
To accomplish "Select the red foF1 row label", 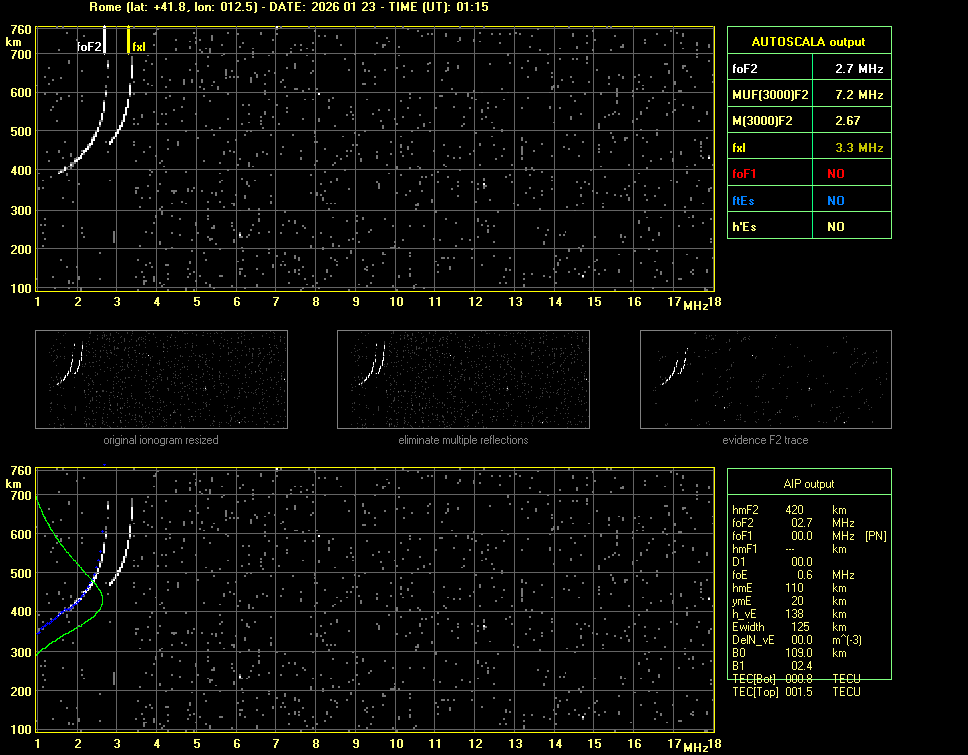I will pos(744,173).
